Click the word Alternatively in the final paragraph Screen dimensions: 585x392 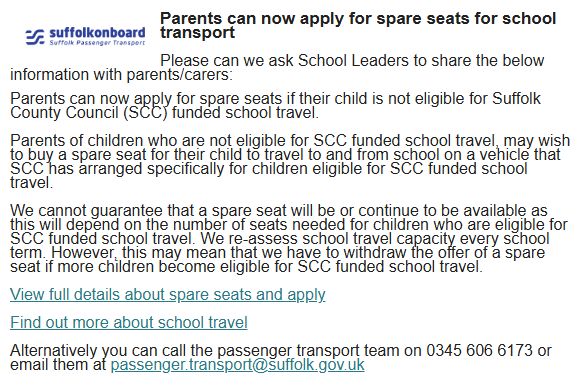pos(53,351)
